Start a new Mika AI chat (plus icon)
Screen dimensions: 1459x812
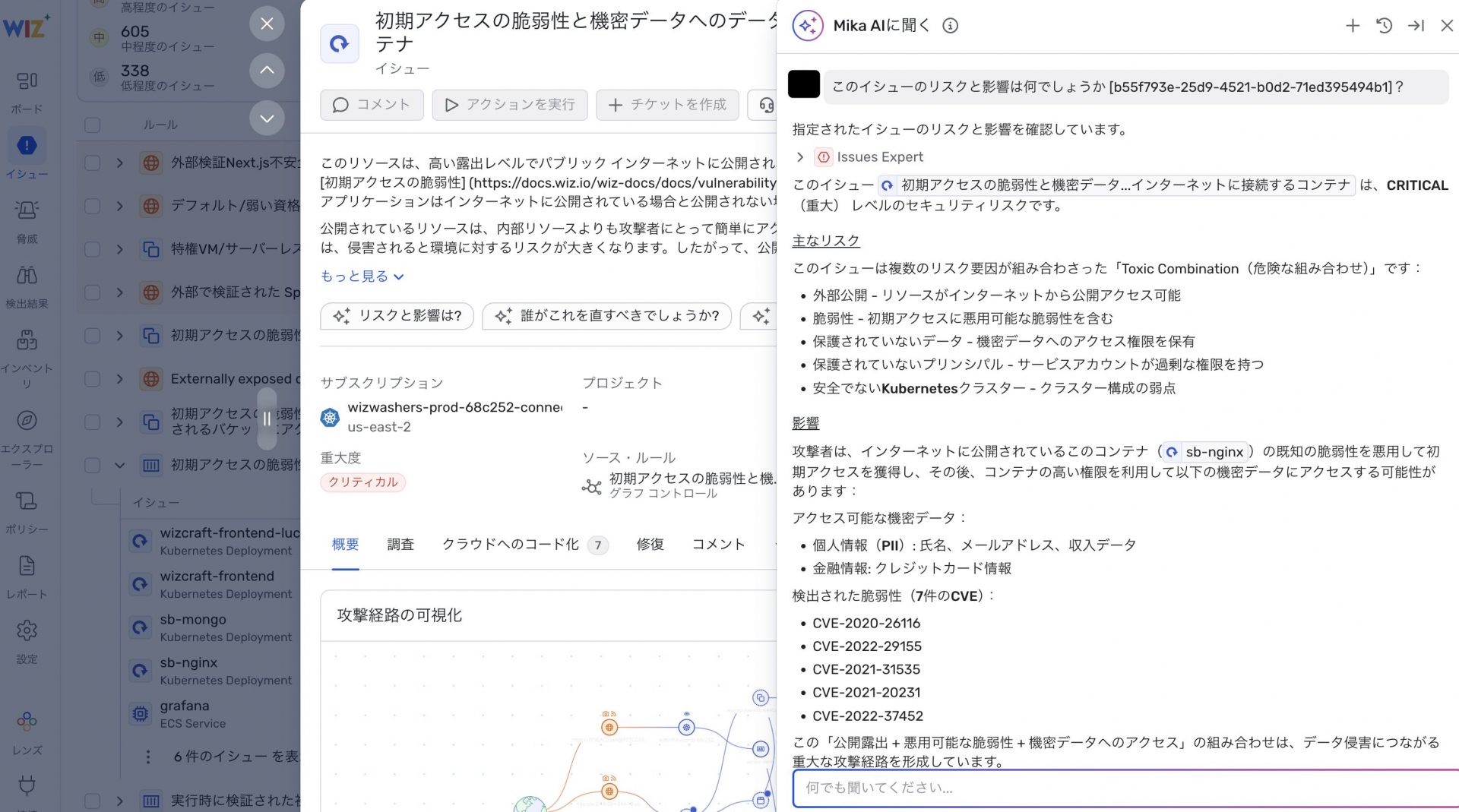[1353, 26]
